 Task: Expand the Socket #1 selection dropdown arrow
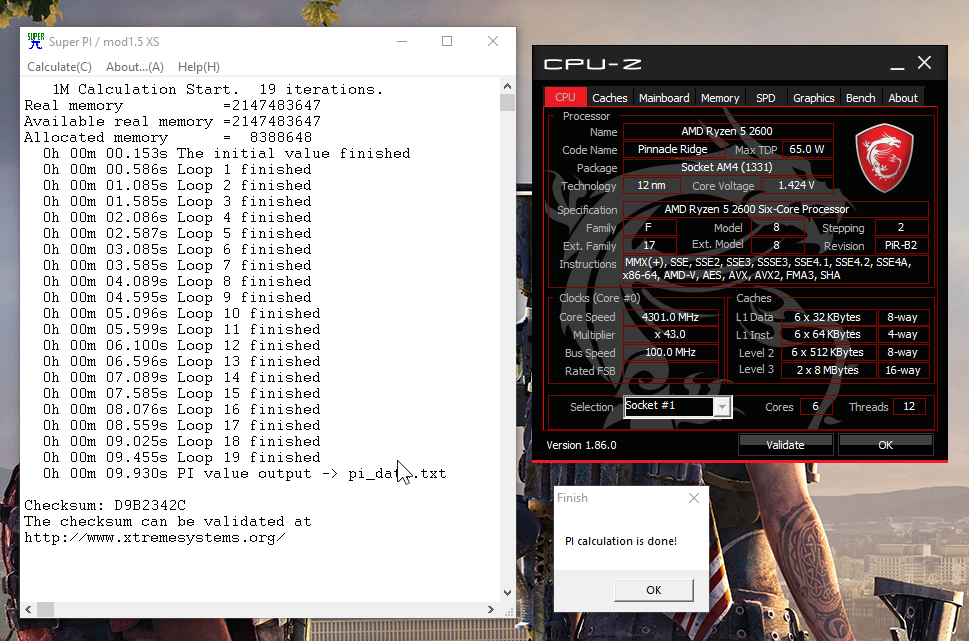(722, 407)
